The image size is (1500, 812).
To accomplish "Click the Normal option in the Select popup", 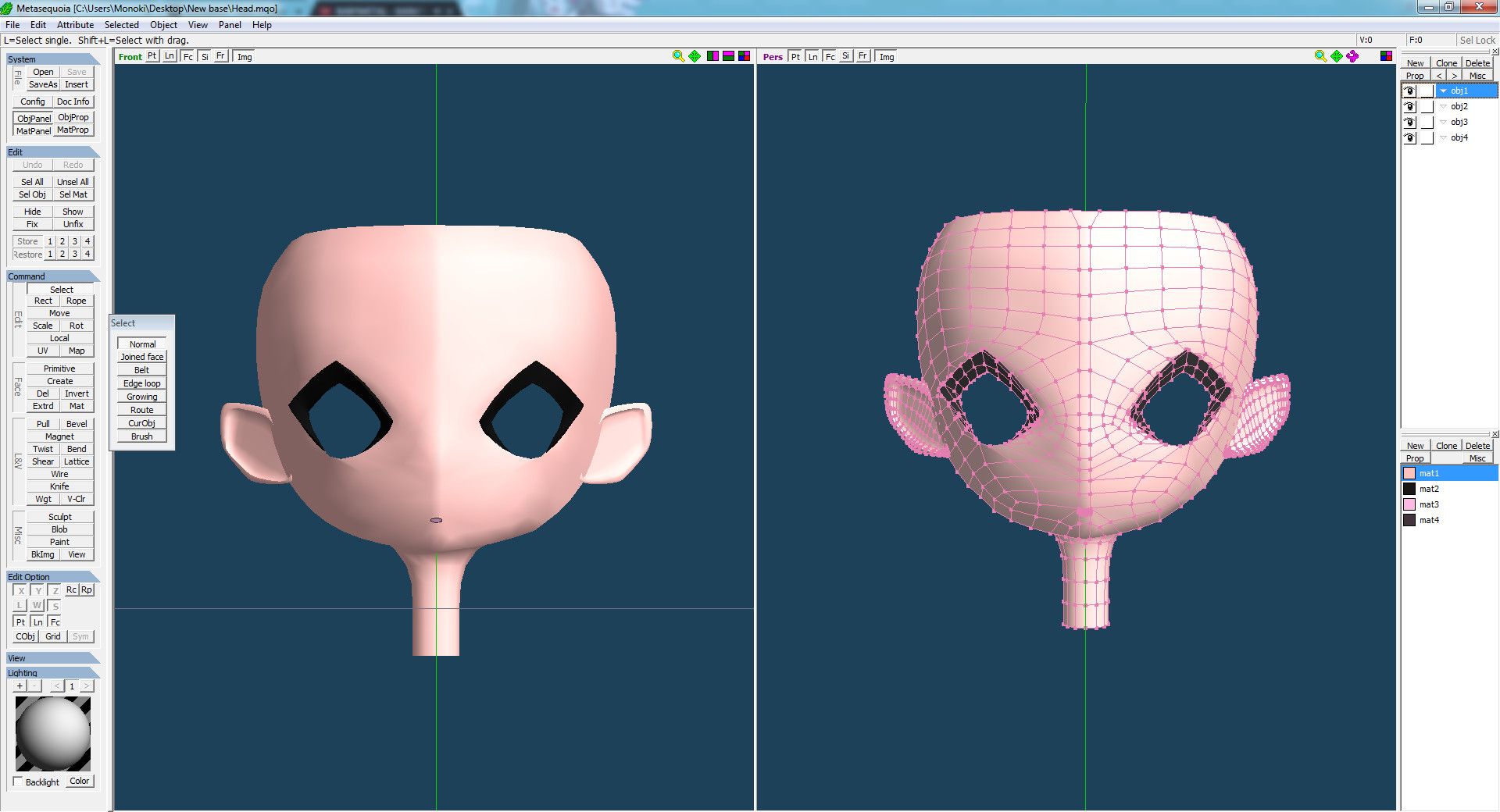I will [141, 344].
